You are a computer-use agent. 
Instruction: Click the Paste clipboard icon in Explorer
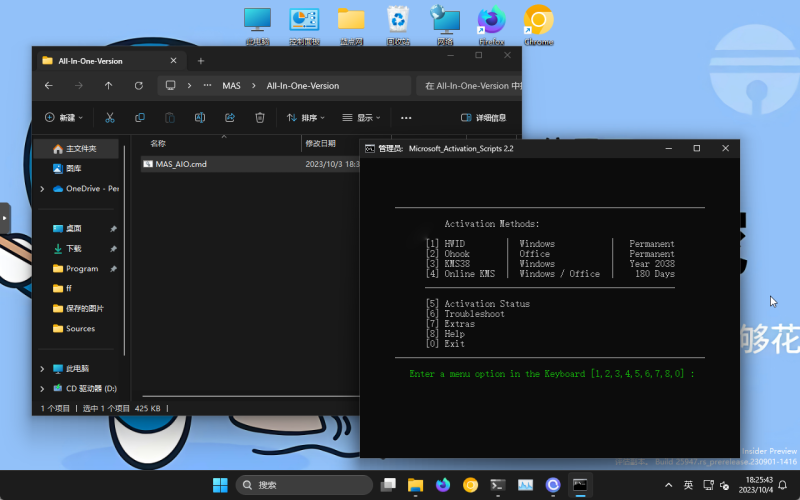tap(170, 118)
